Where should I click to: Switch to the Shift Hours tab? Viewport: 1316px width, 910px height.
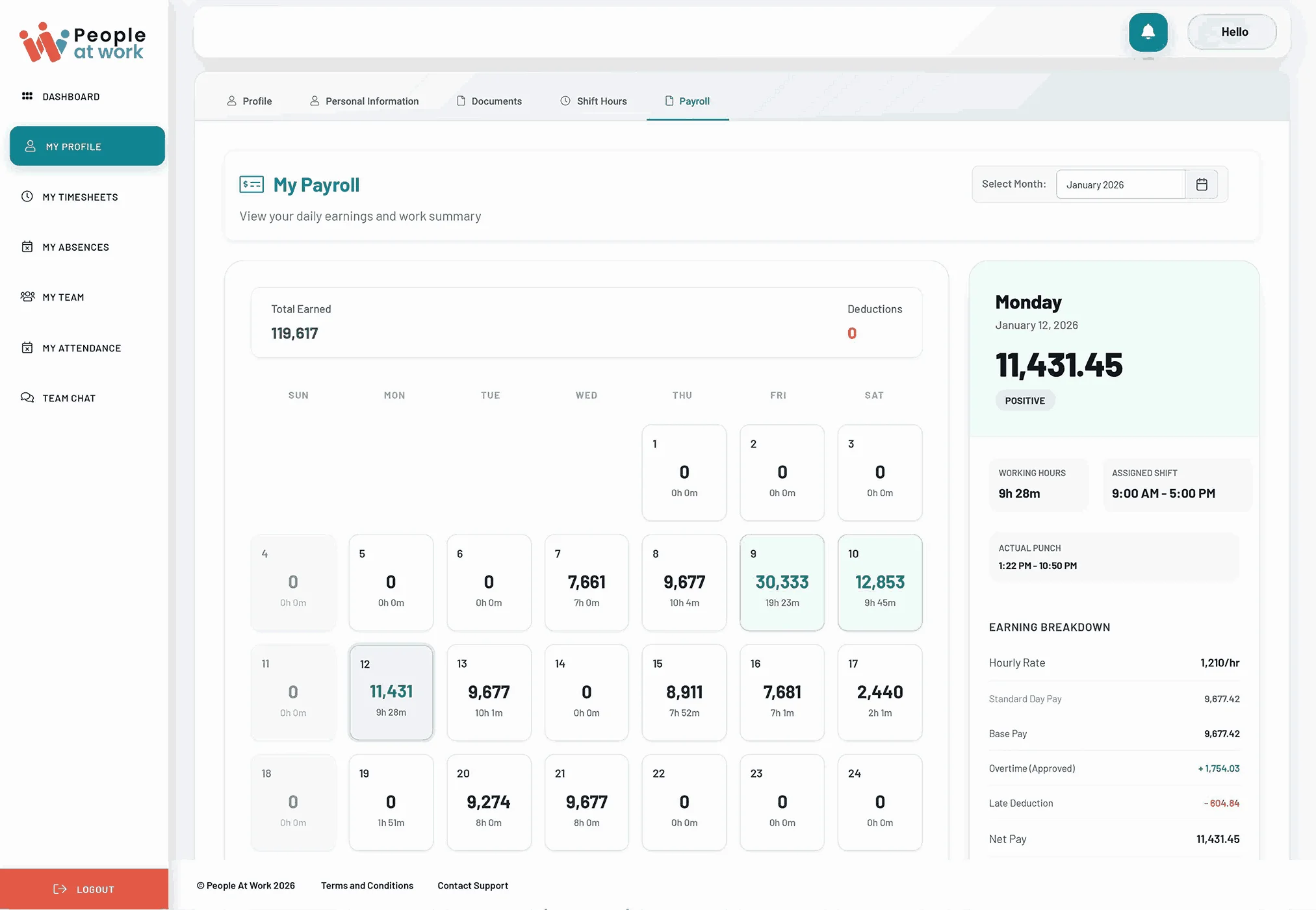click(594, 101)
